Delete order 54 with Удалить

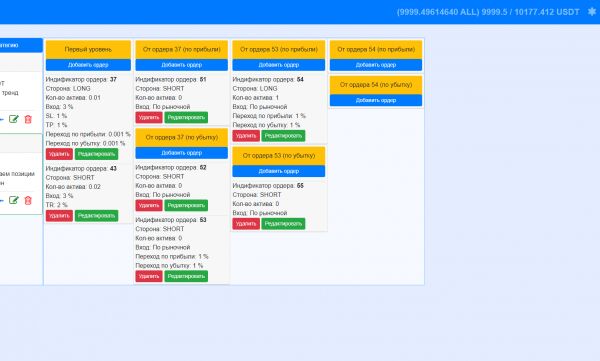[246, 136]
